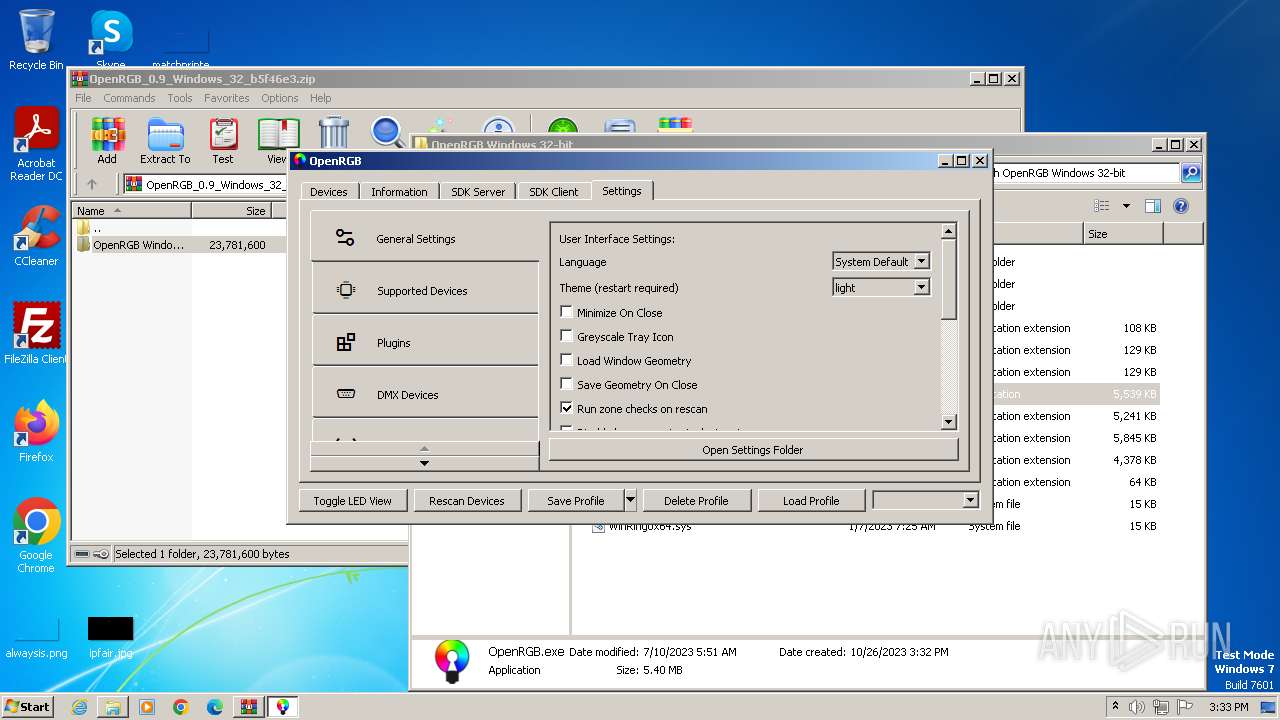Open WinRAR Favorites menu
Image resolution: width=1280 pixels, height=720 pixels.
pyautogui.click(x=227, y=98)
